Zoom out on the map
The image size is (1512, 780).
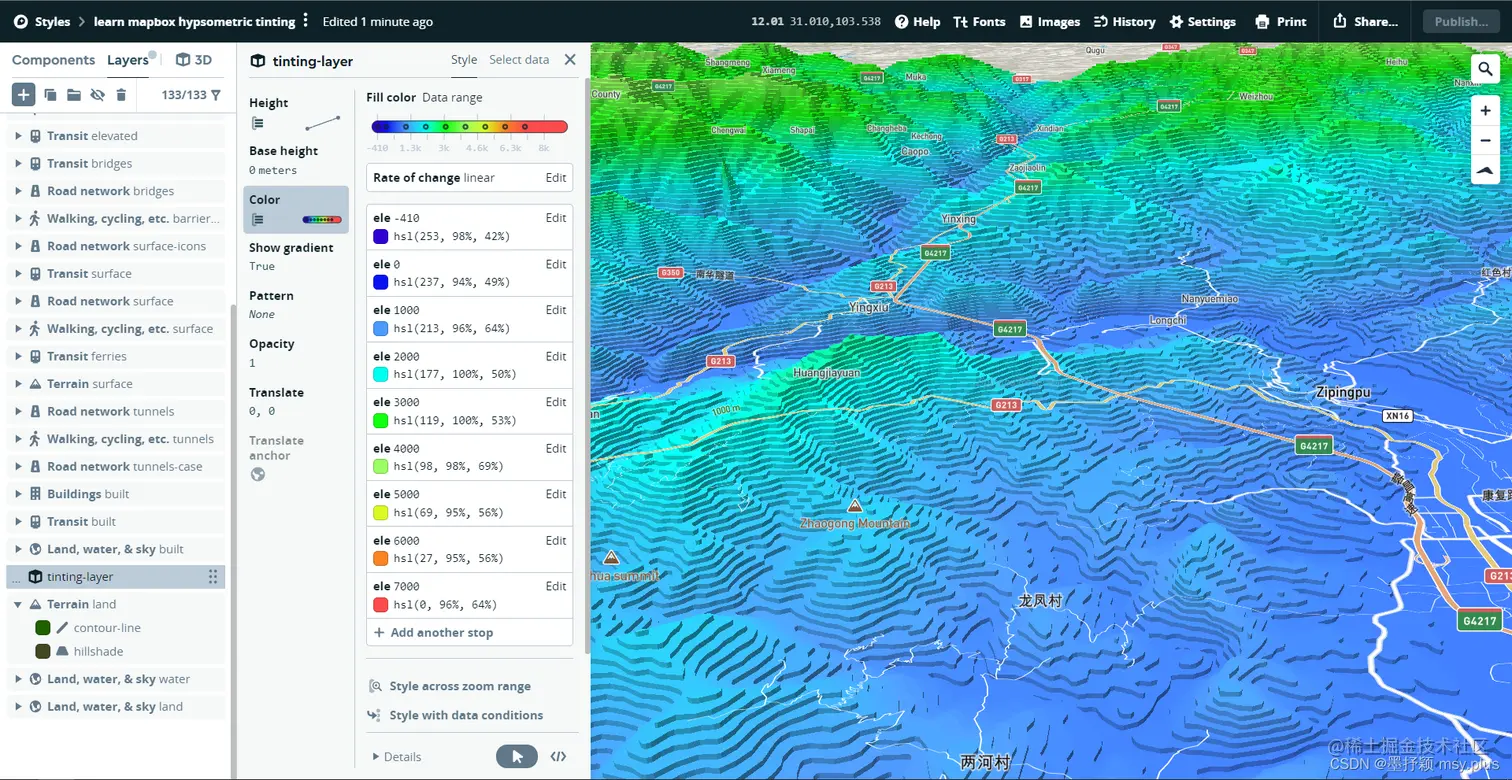click(x=1485, y=140)
